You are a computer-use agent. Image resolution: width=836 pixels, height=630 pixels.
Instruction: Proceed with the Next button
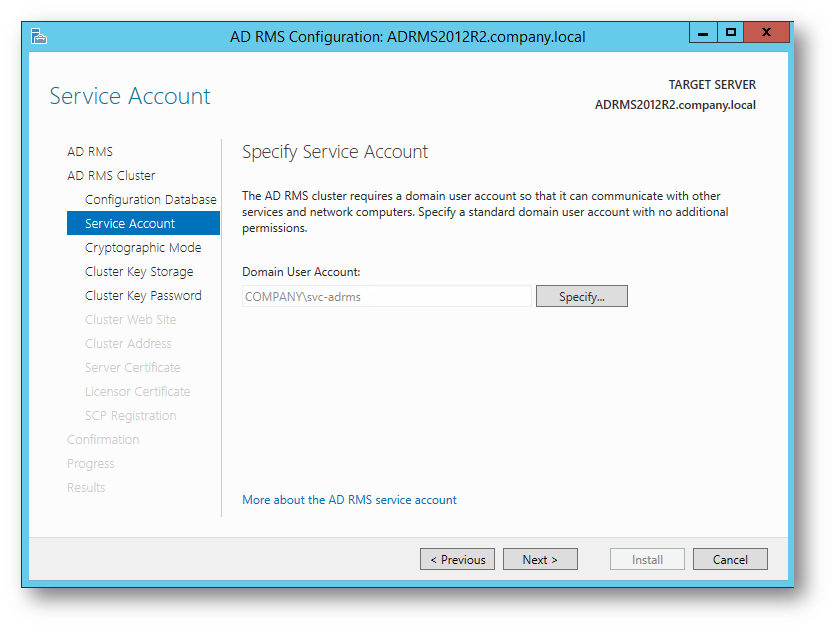click(x=540, y=559)
